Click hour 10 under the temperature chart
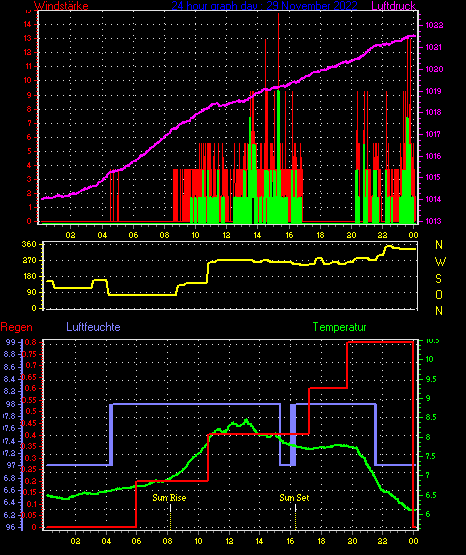Image resolution: width=466 pixels, height=555 pixels. [x=198, y=541]
